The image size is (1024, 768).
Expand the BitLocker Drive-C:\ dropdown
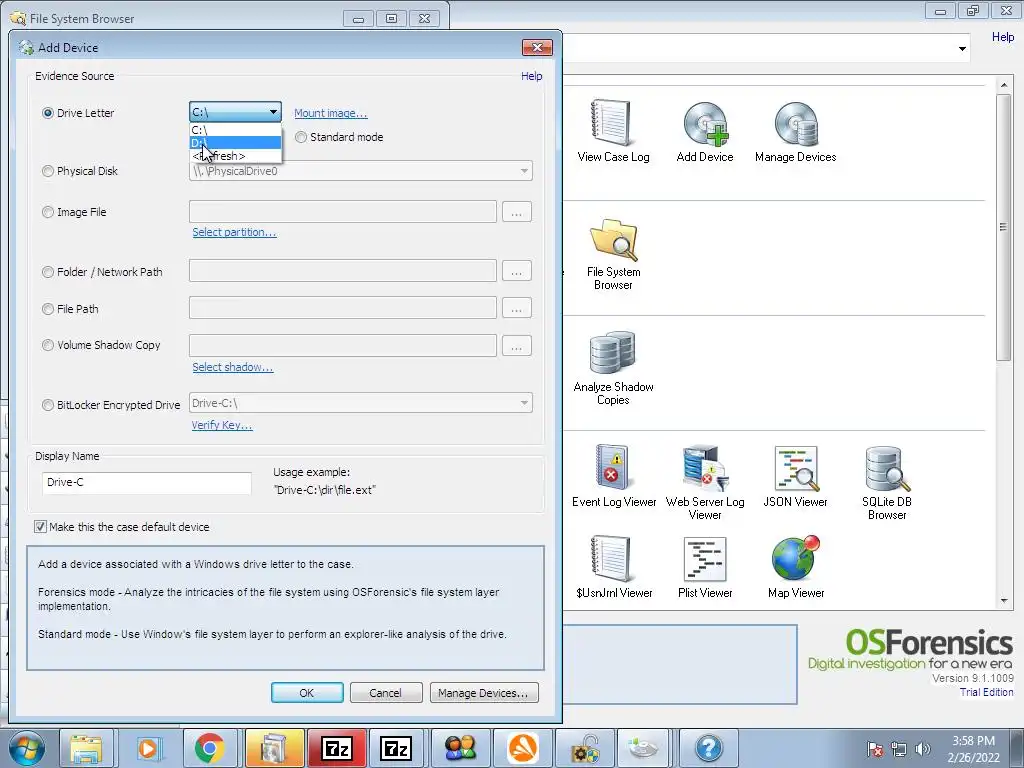(524, 403)
